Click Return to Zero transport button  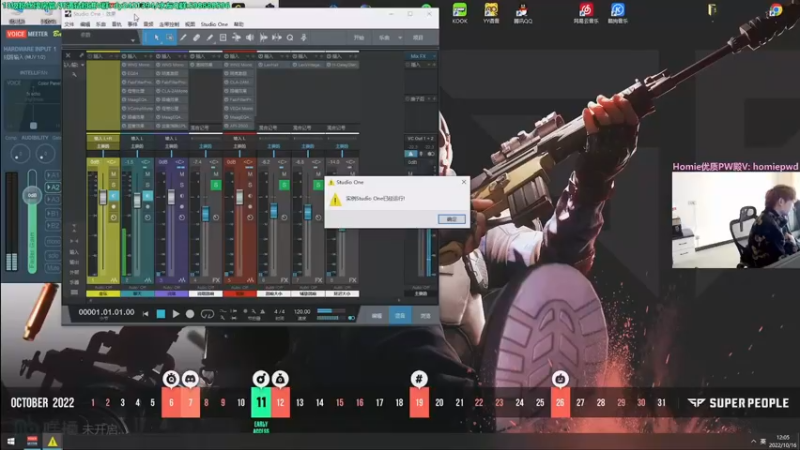point(145,314)
